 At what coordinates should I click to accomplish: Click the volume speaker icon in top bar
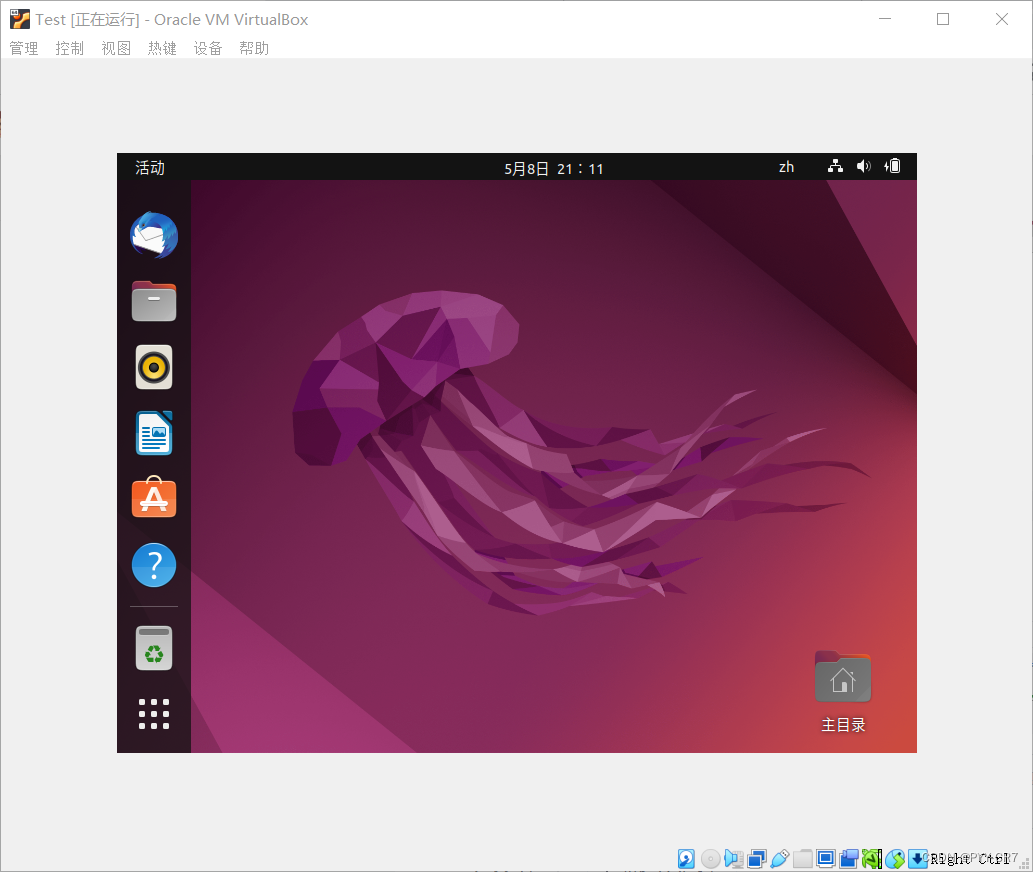tap(864, 167)
